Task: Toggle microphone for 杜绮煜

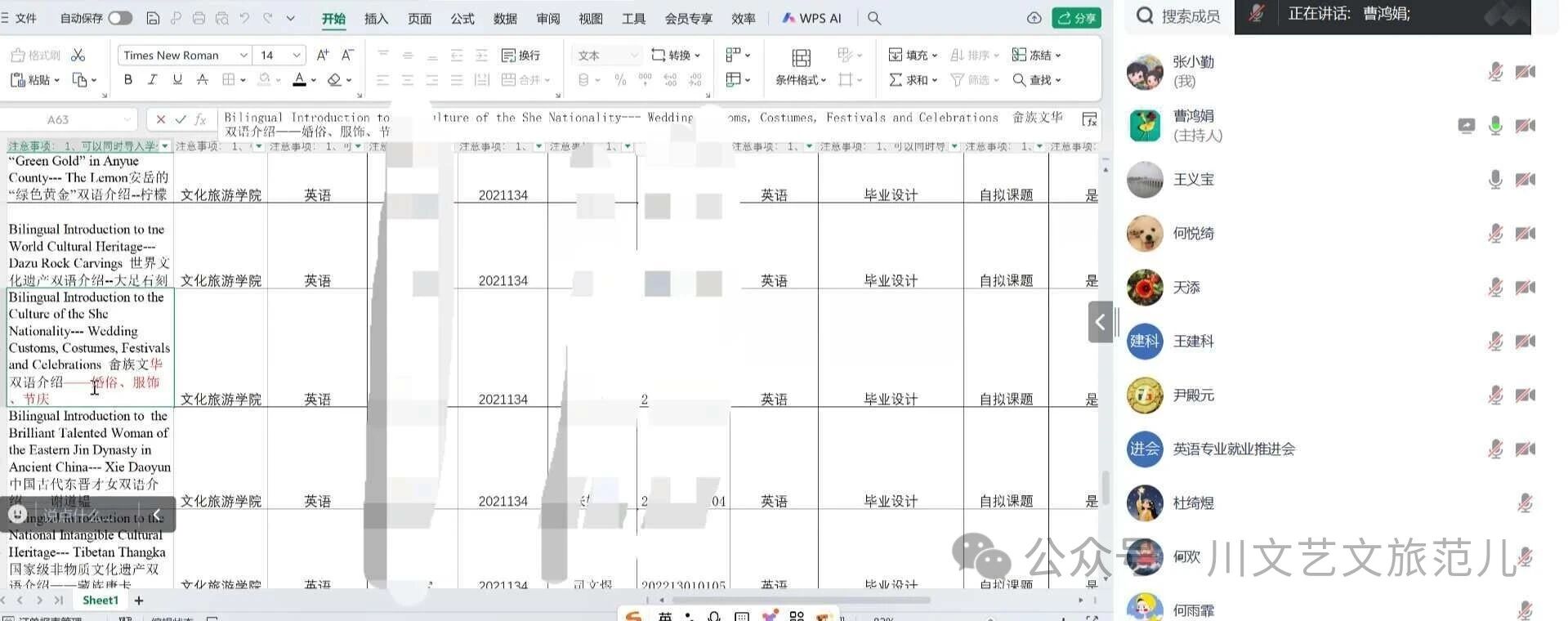Action: [x=1525, y=503]
